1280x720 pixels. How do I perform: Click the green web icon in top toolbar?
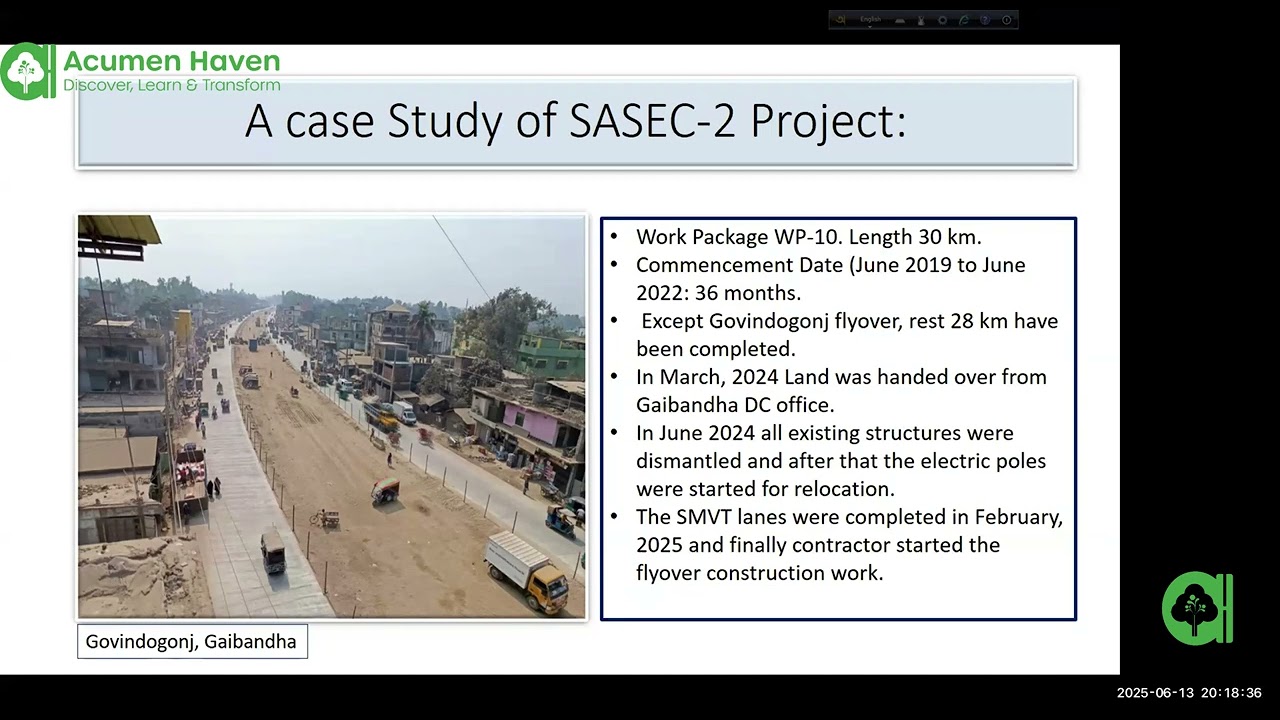[x=964, y=20]
